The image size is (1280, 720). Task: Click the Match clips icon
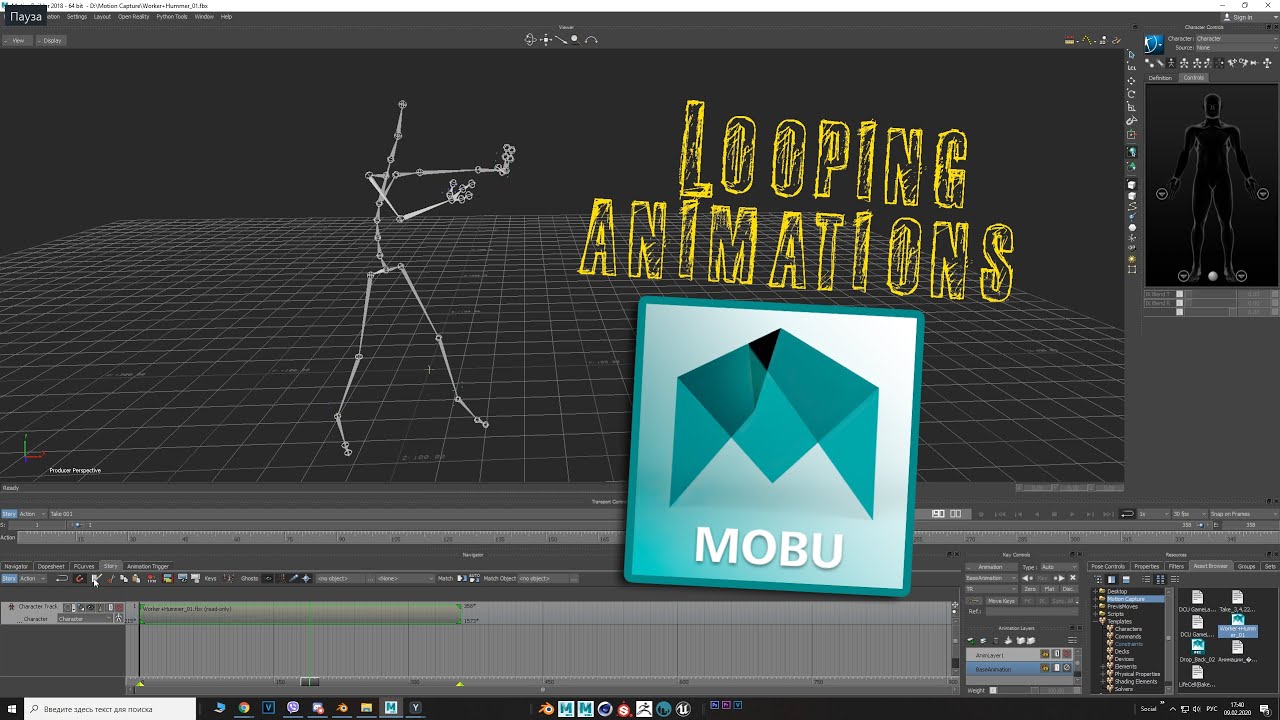tap(461, 578)
